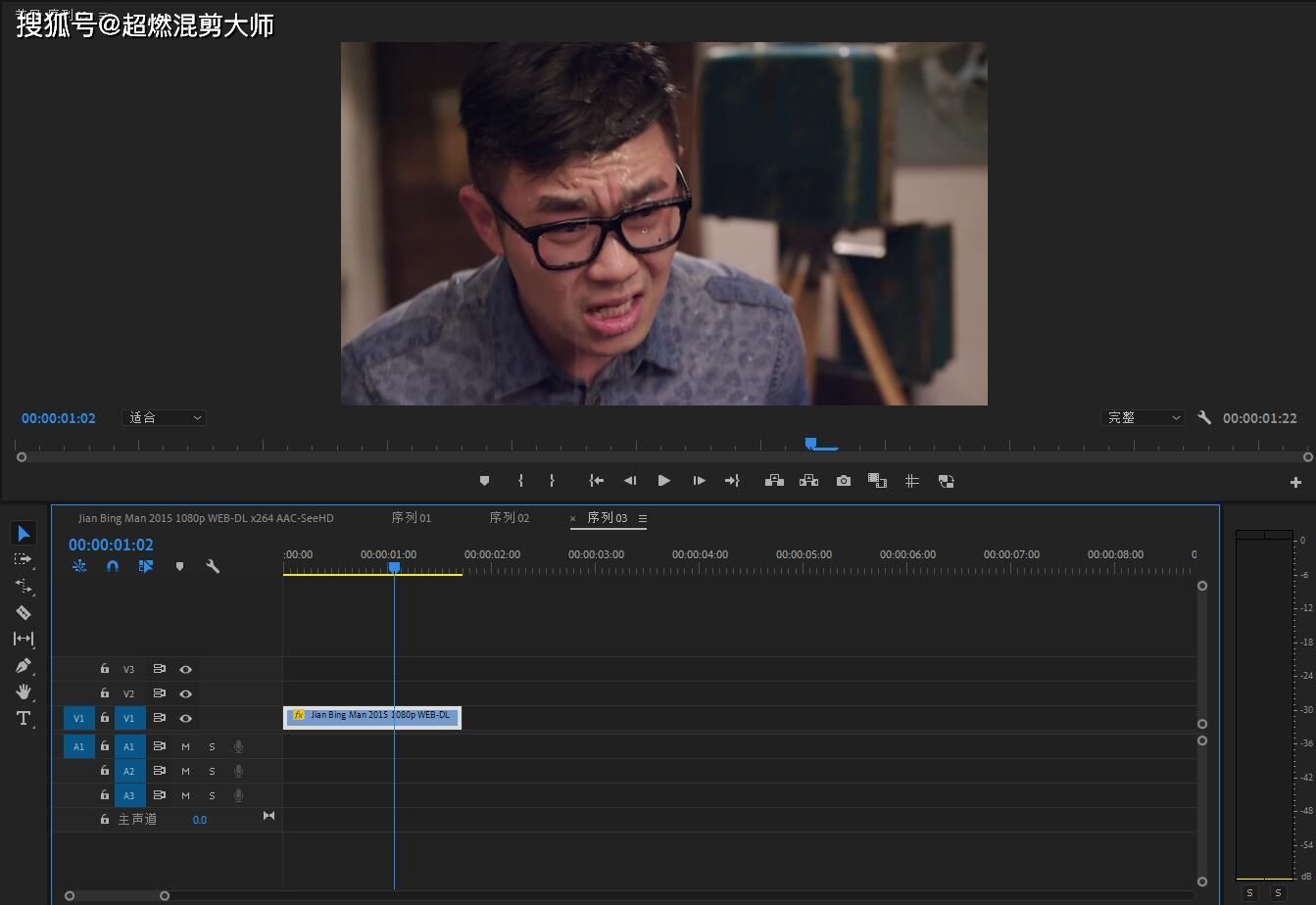
Task: Play the sequence
Action: pos(664,481)
